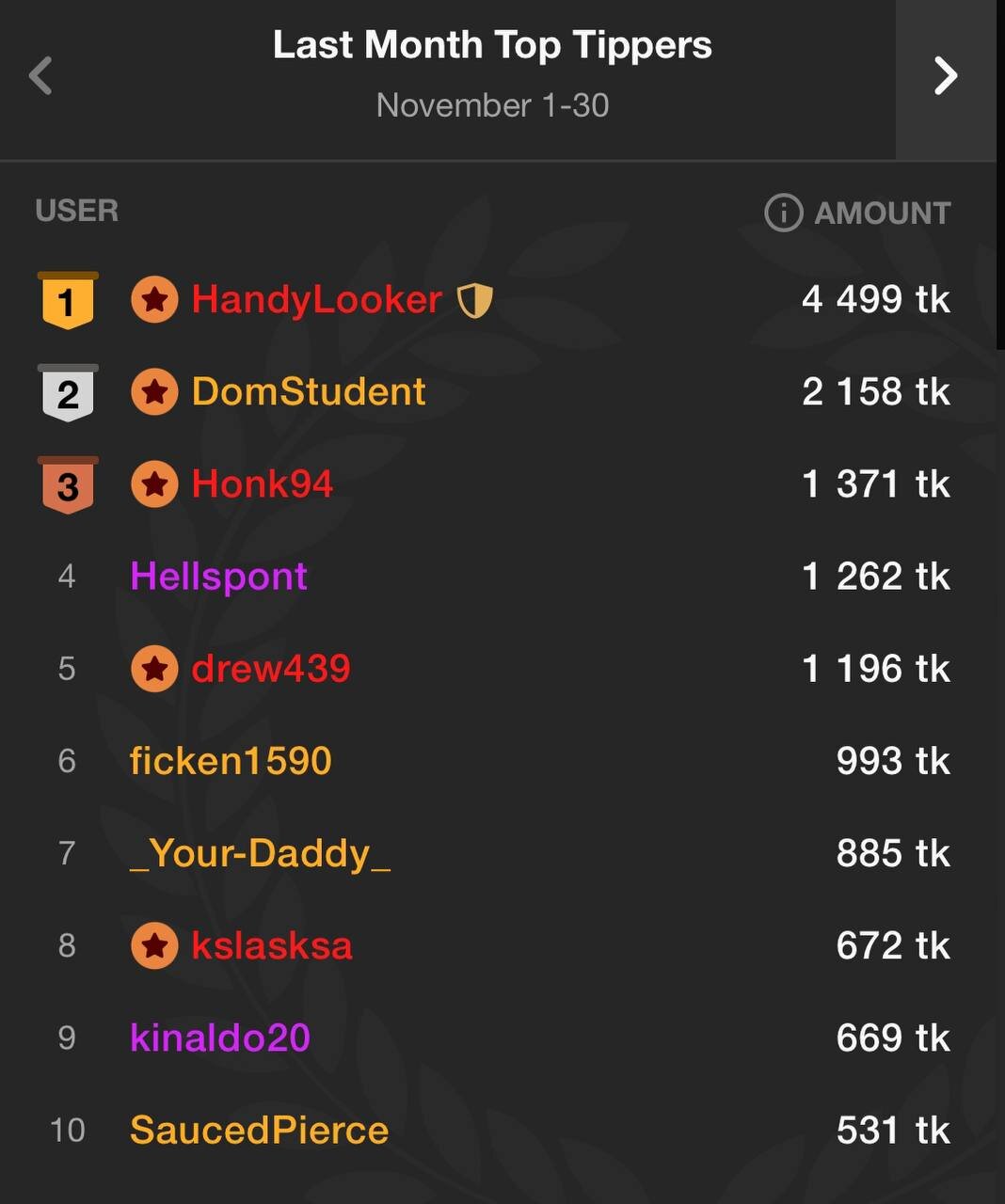The image size is (1005, 1204).
Task: Open Hellspont user profile
Action: 218,577
